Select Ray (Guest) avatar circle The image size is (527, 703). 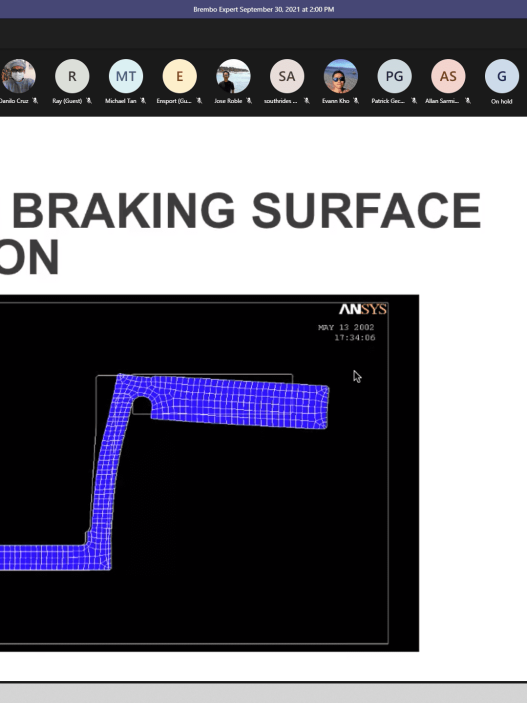click(72, 76)
